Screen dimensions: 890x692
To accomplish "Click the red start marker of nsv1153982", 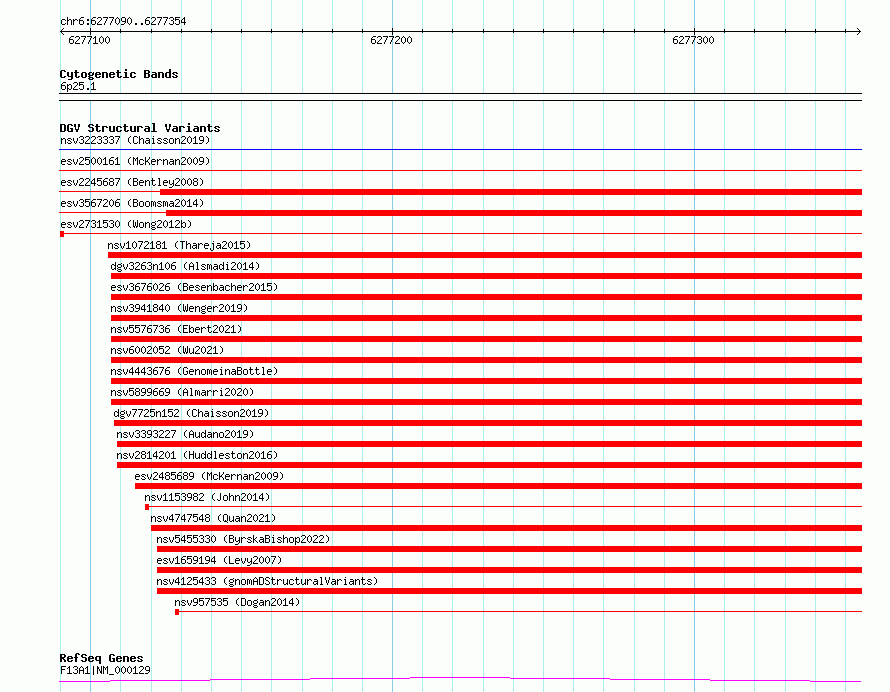I will 147,507.
